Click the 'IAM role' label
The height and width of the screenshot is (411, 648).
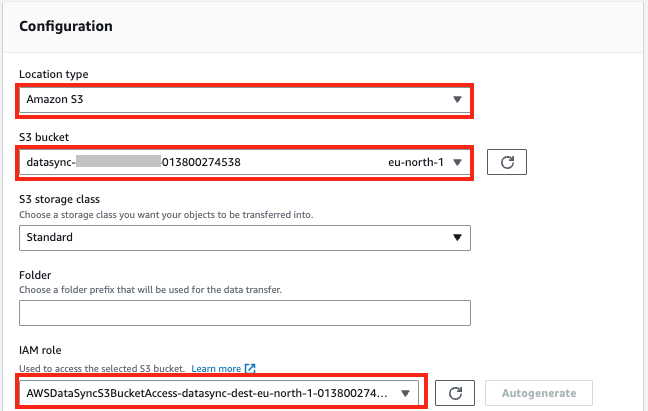40,350
